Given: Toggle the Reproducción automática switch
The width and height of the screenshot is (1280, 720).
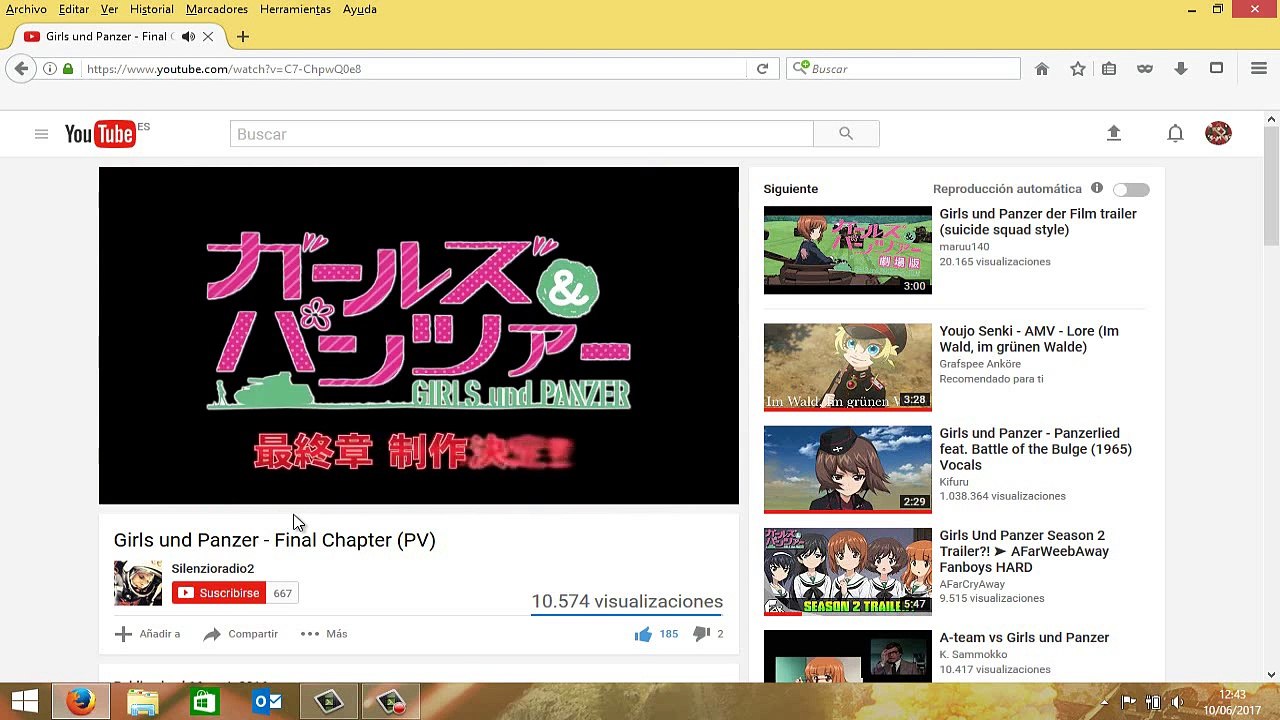Looking at the screenshot, I should pyautogui.click(x=1132, y=189).
